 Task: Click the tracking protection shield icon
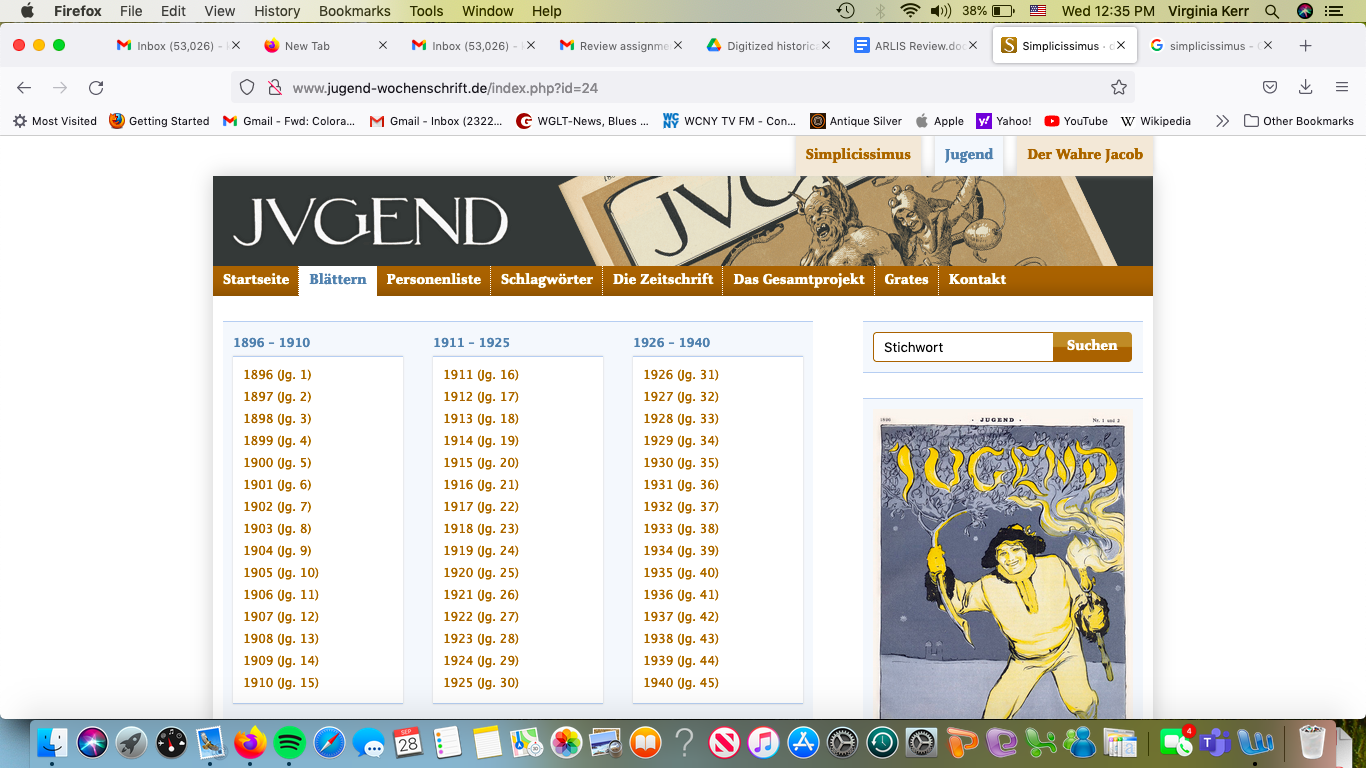coord(247,88)
